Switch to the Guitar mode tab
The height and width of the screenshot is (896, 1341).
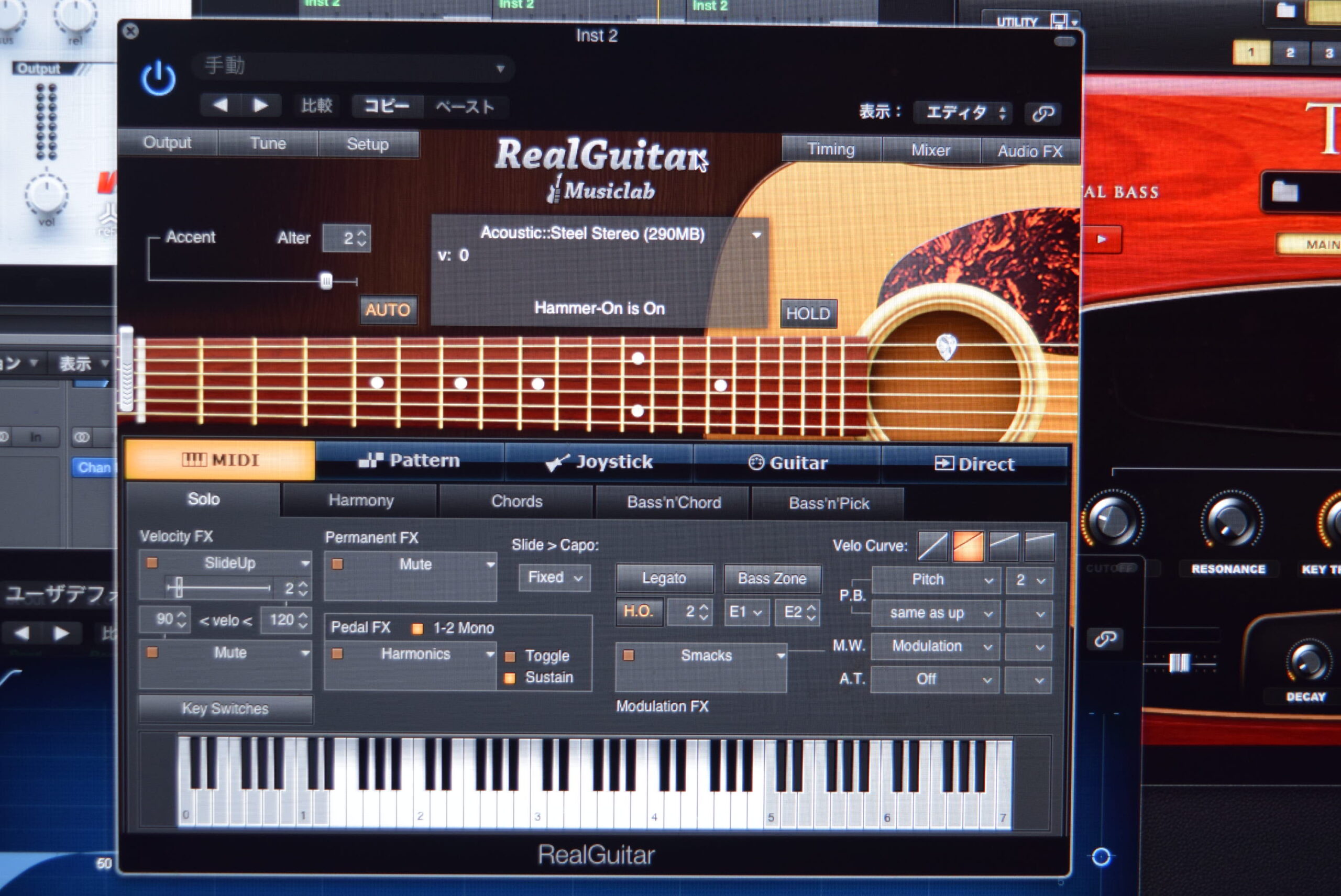(x=787, y=463)
